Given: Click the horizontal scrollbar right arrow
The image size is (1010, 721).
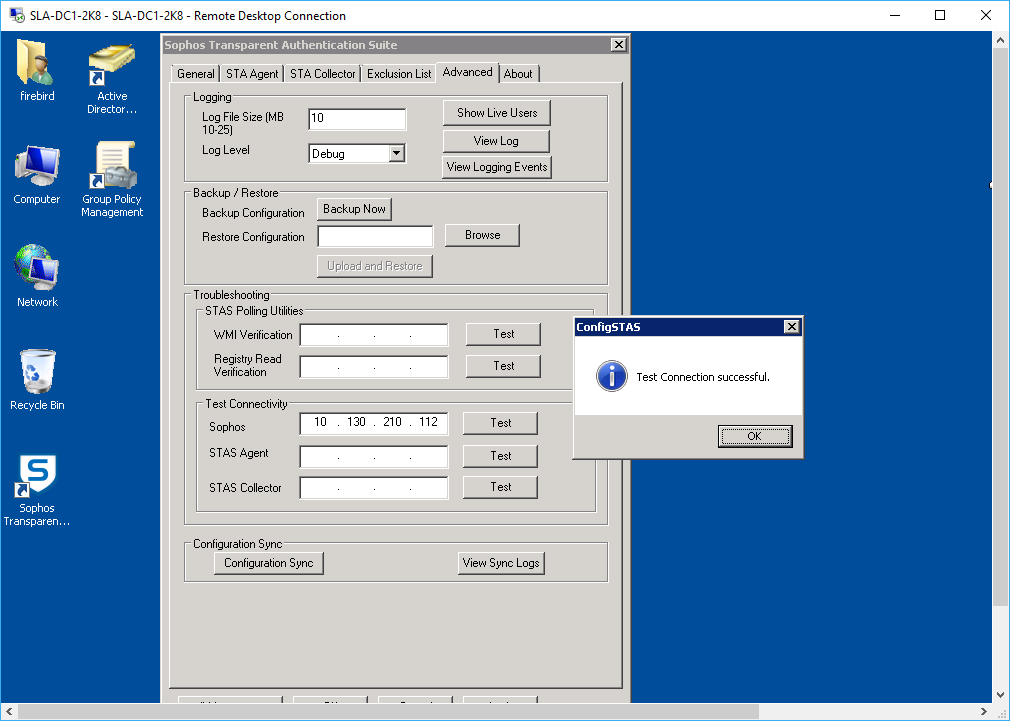Looking at the screenshot, I should click(984, 711).
